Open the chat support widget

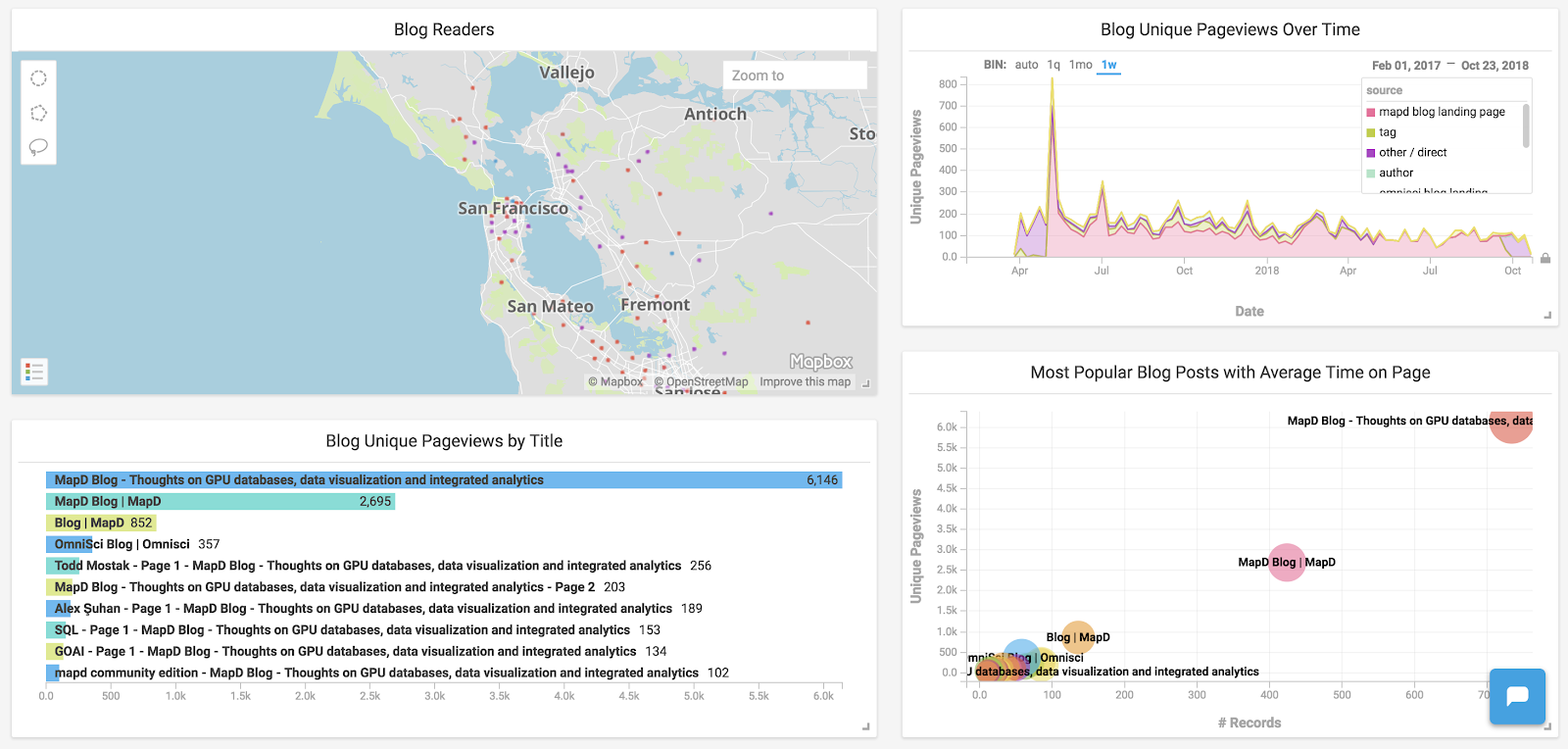pyautogui.click(x=1517, y=696)
